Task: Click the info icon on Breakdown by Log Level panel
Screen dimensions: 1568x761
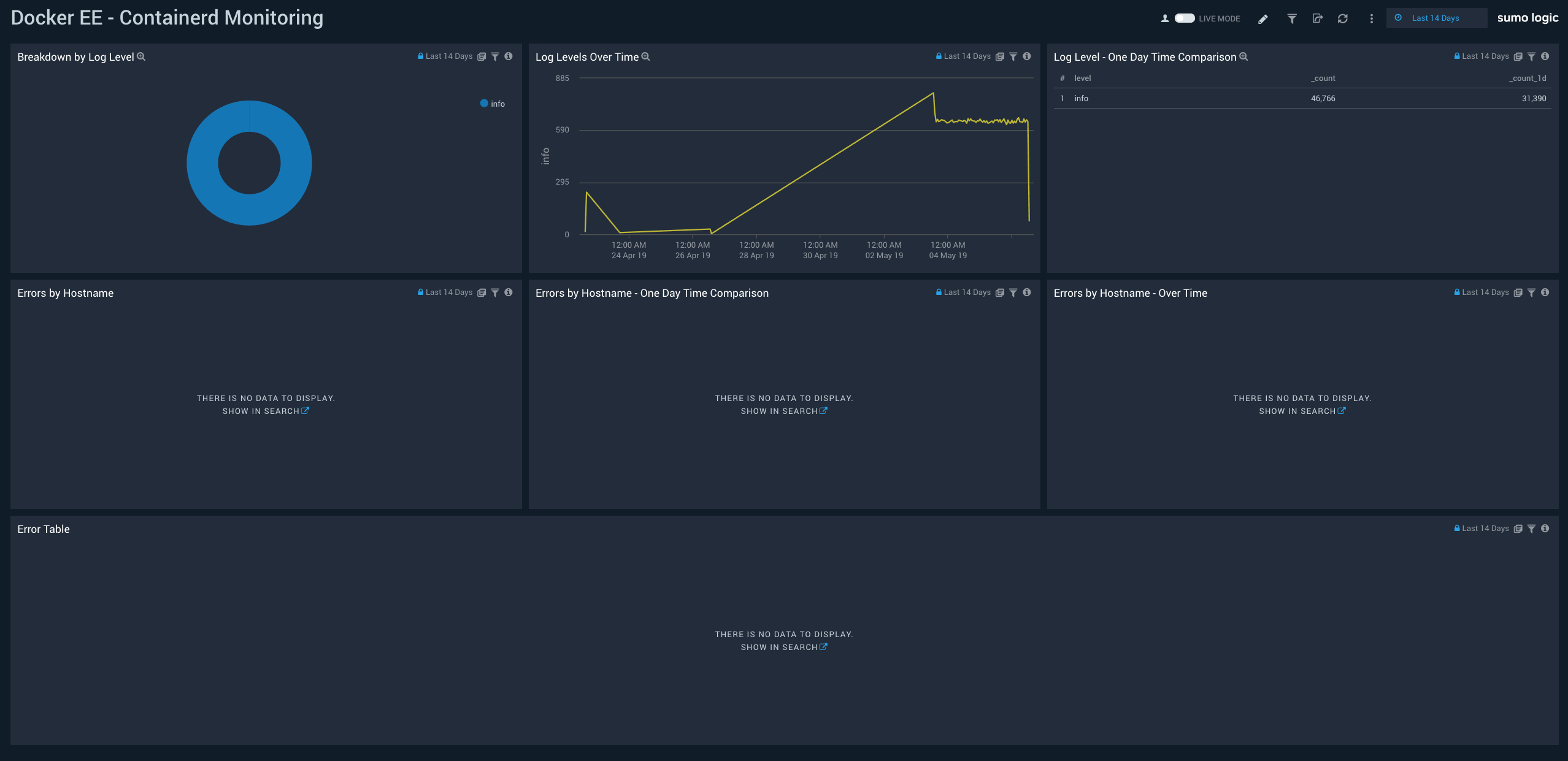Action: [x=509, y=56]
